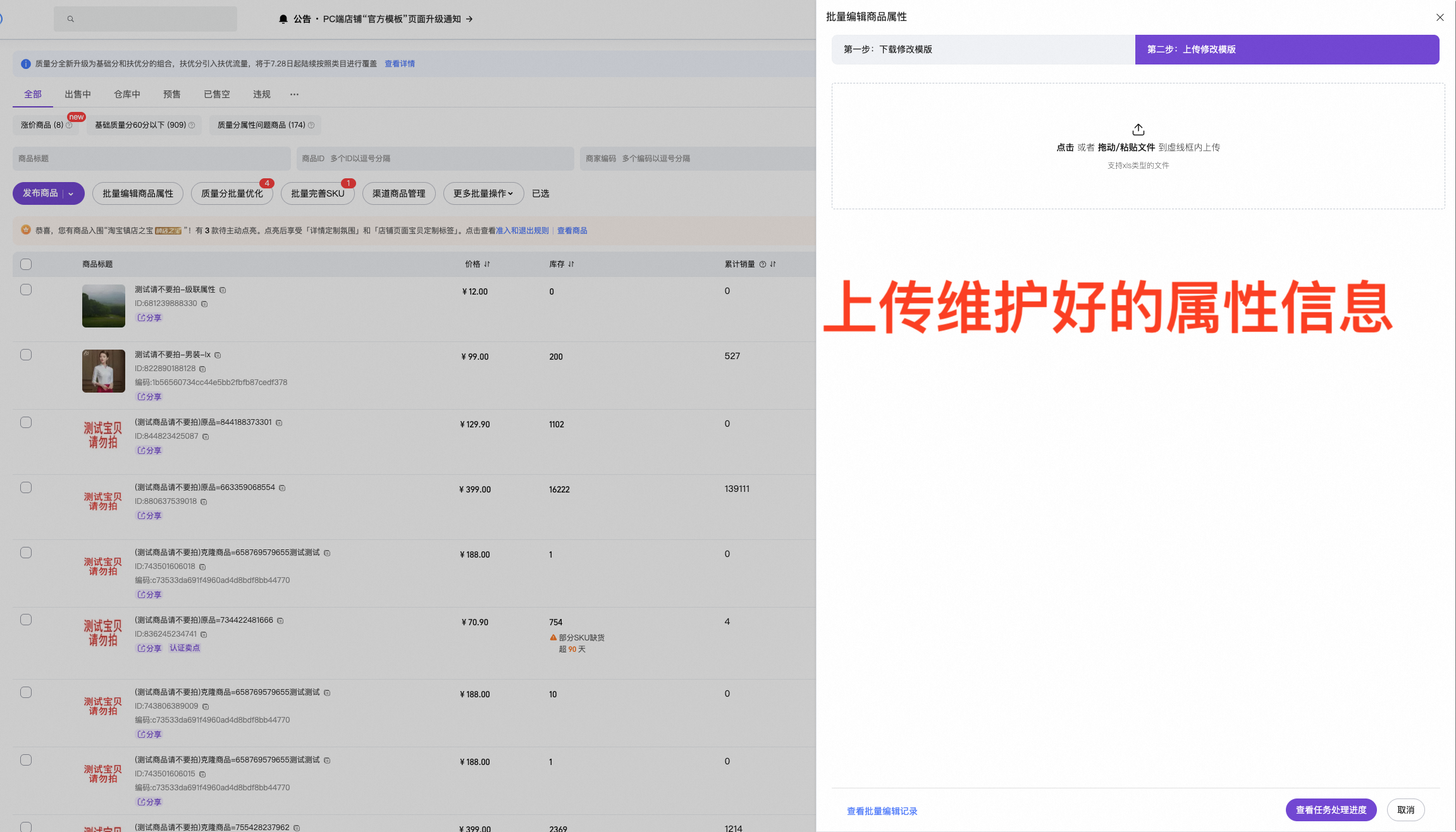Copy ID 743501606018 icon

click(x=202, y=567)
